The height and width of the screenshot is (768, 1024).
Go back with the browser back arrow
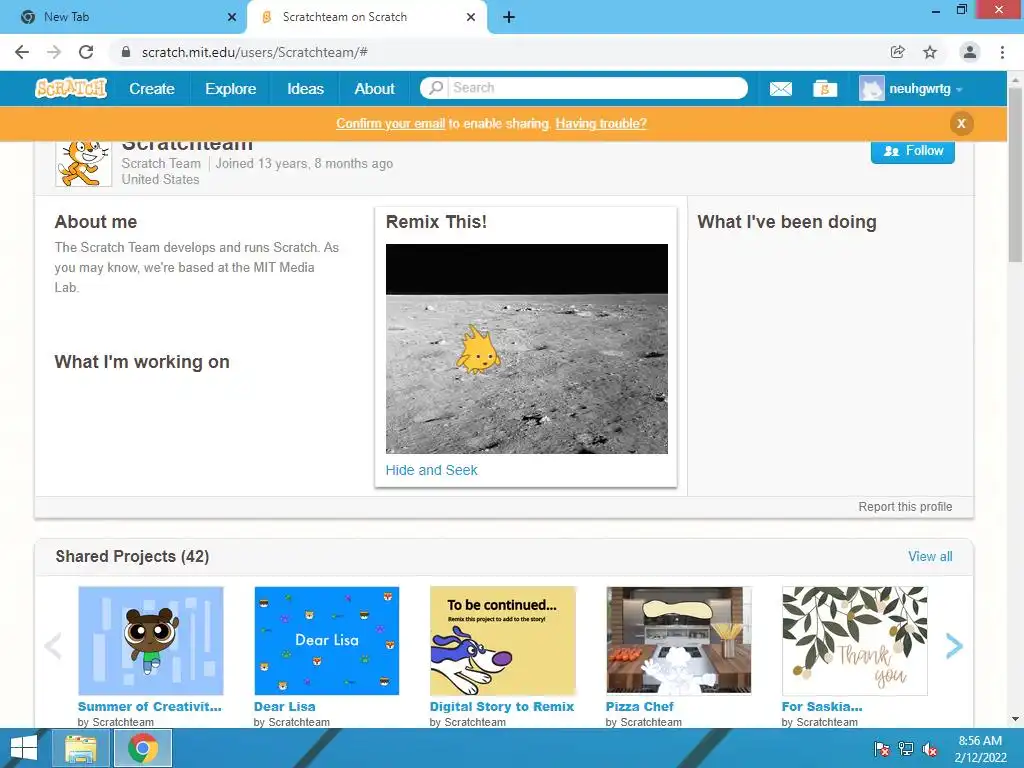pos(22,52)
